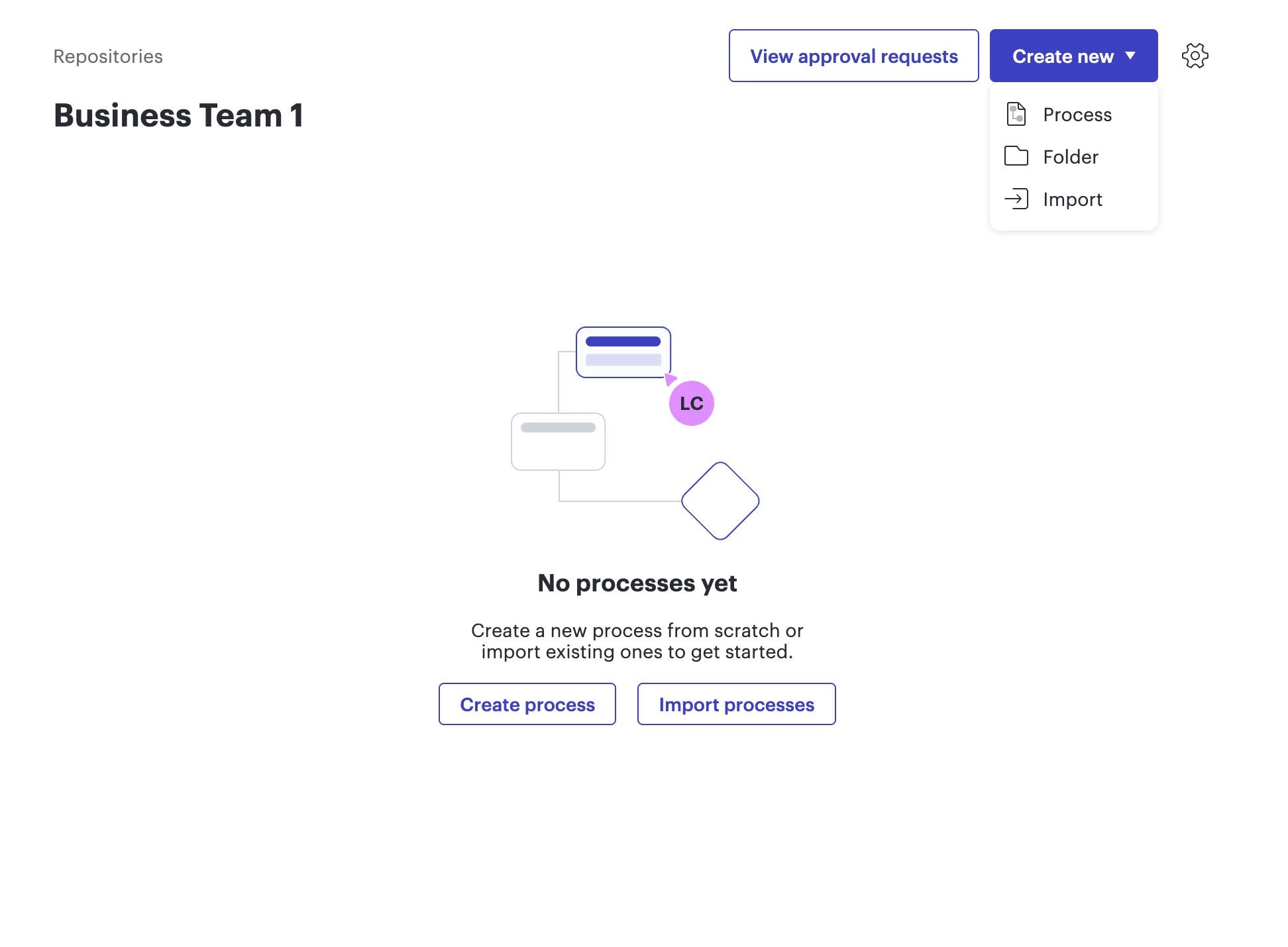Click the Create new button label
This screenshot has height=947, width=1288.
pyautogui.click(x=1062, y=56)
